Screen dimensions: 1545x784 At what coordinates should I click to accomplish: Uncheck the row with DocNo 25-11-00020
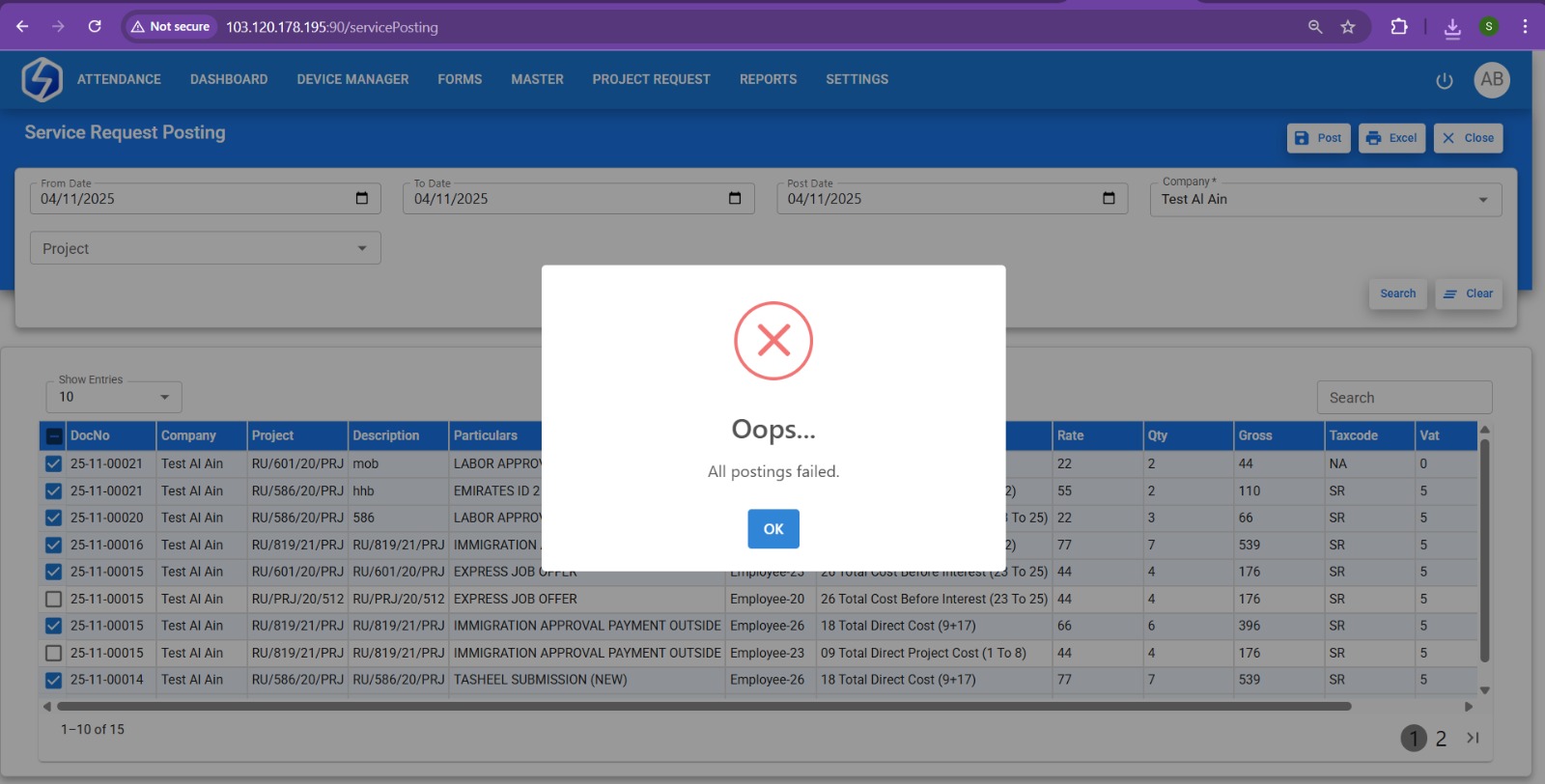click(x=54, y=518)
